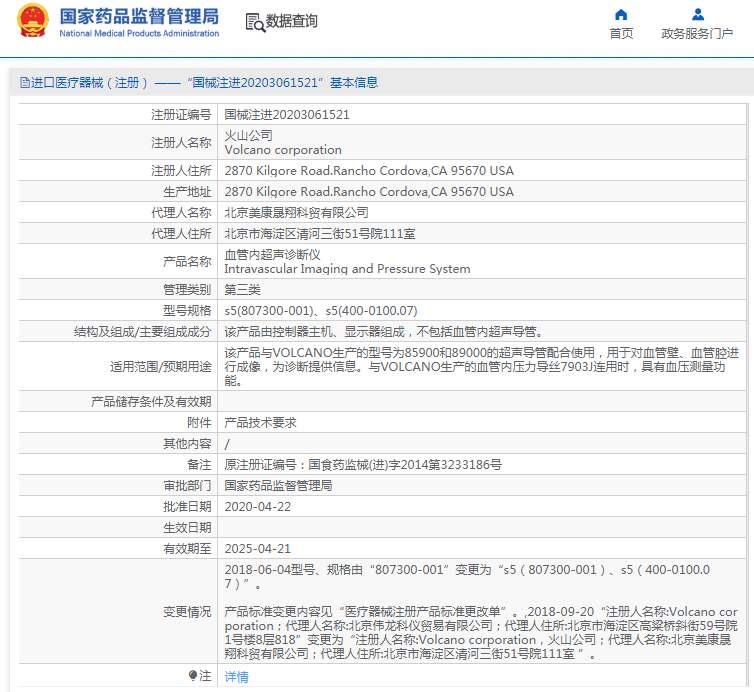The height and width of the screenshot is (692, 754).
Task: Click approval date 2020-04-22
Action: pos(258,507)
